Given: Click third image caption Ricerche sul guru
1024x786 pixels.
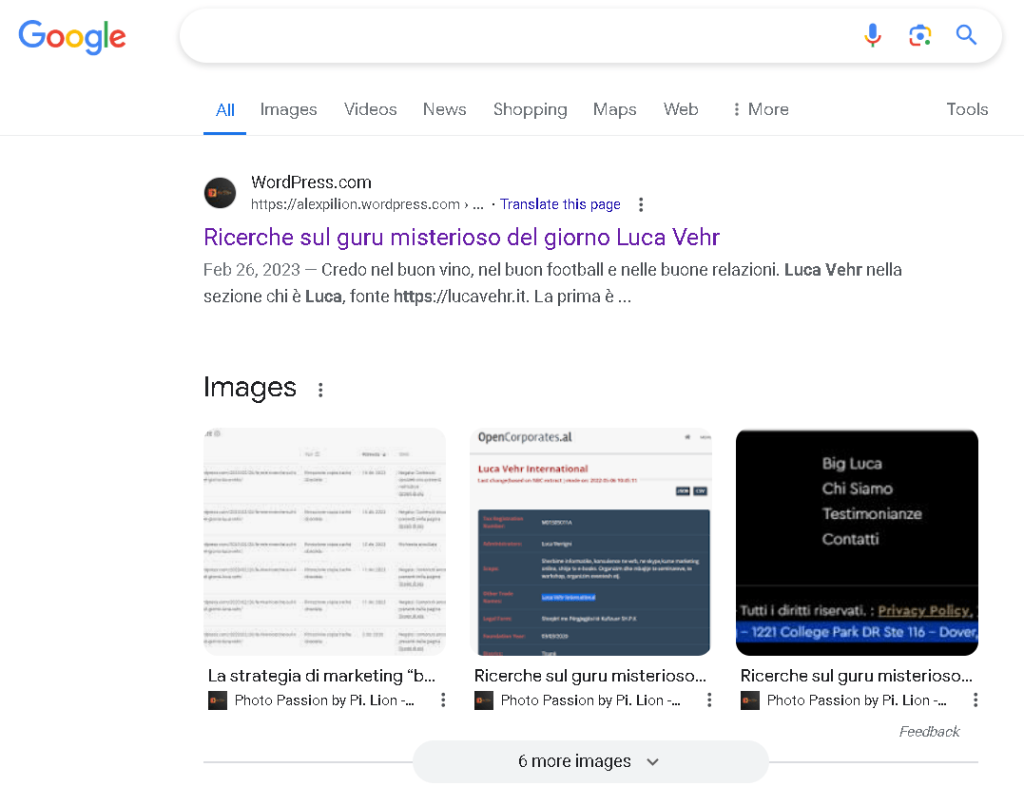Looking at the screenshot, I should [856, 676].
